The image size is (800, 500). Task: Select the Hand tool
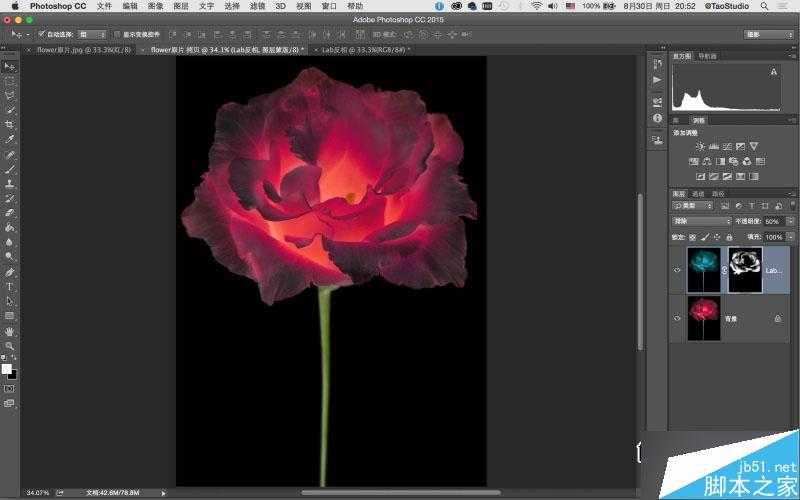point(10,330)
